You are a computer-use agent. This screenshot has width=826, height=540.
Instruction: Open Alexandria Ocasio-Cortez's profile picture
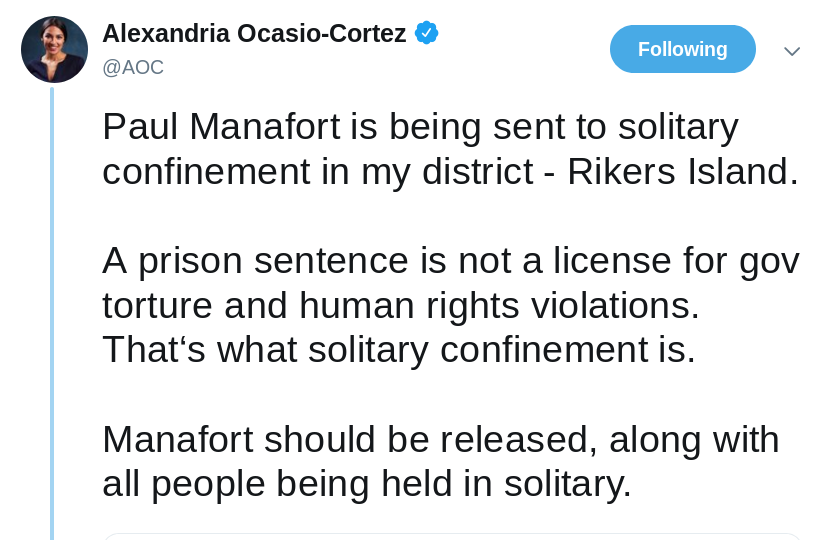point(54,50)
